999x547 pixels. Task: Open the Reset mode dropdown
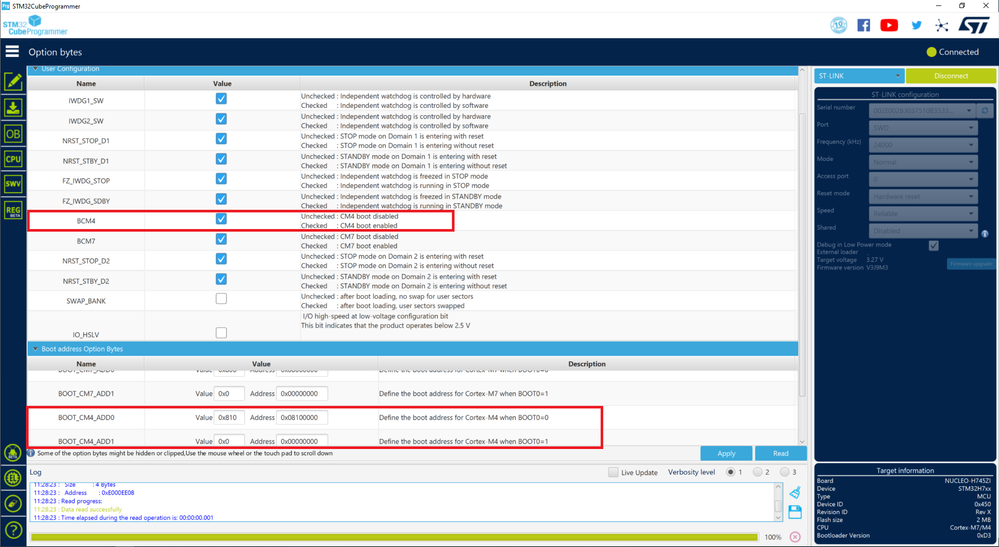tap(923, 196)
